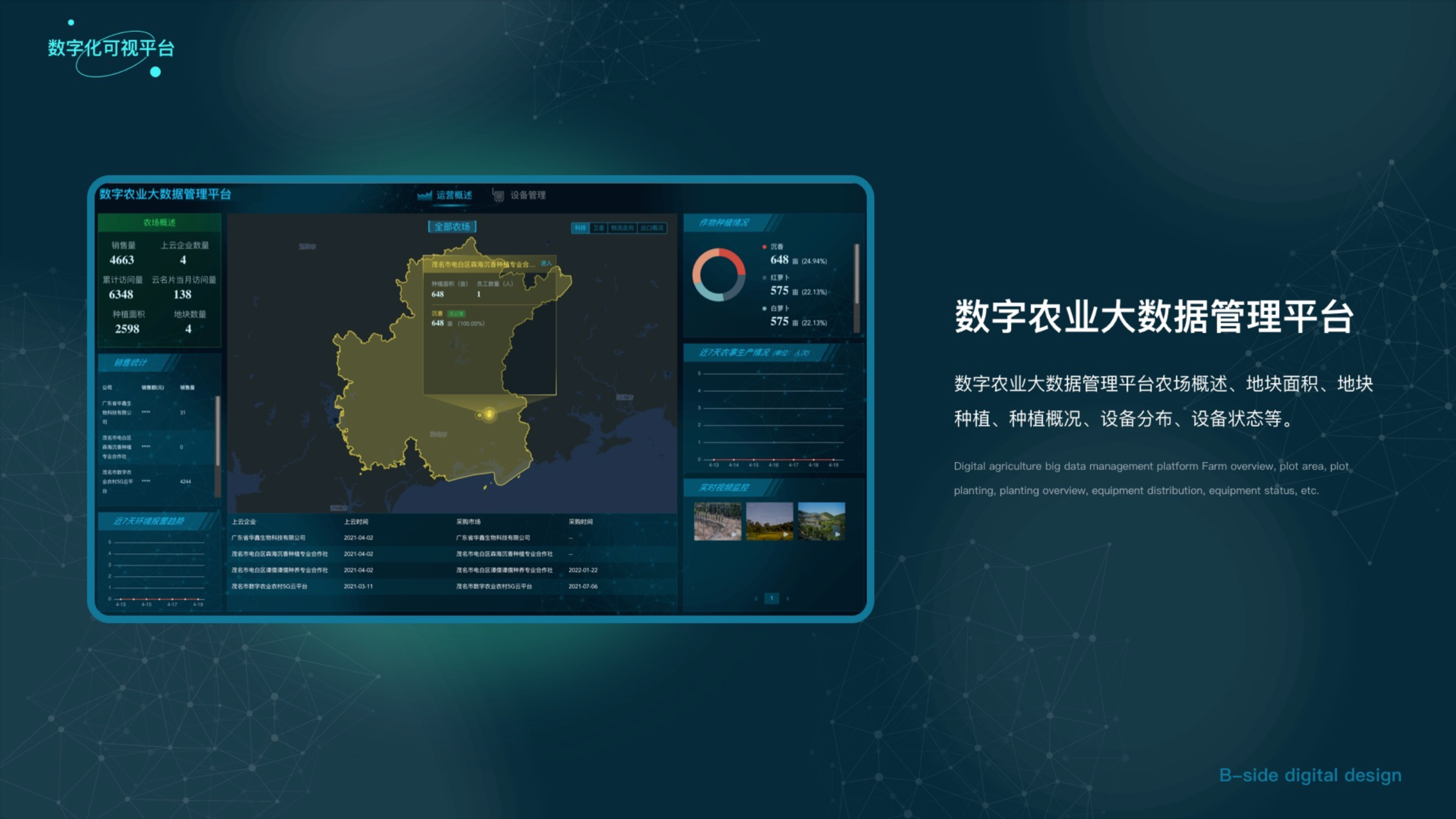
Task: Play the first surveillance video thumbnail
Action: [x=717, y=521]
